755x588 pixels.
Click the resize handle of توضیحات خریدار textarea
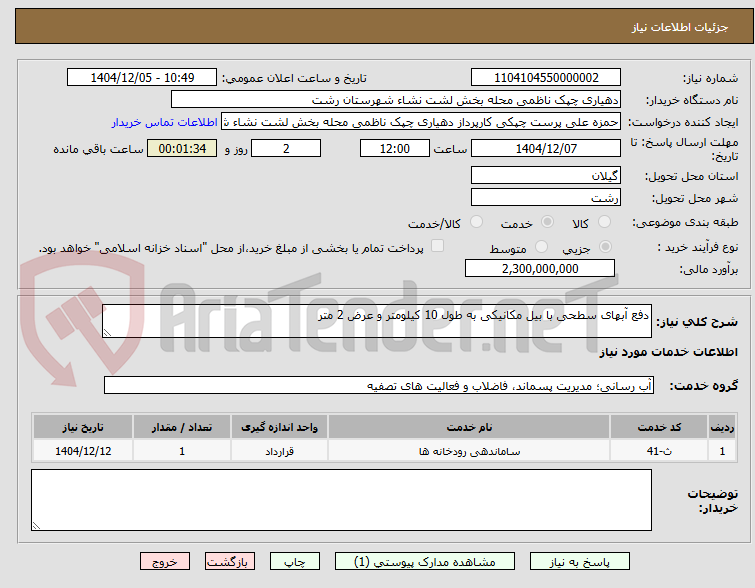click(36, 525)
